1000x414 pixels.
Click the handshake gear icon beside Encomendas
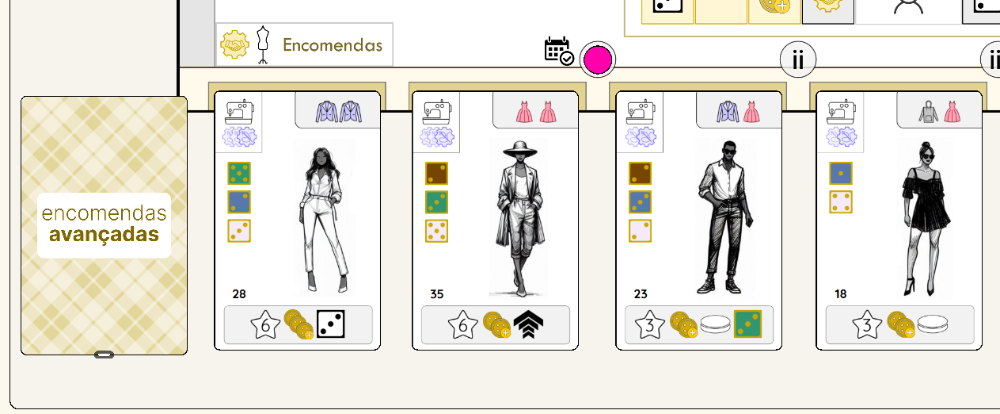pos(234,45)
